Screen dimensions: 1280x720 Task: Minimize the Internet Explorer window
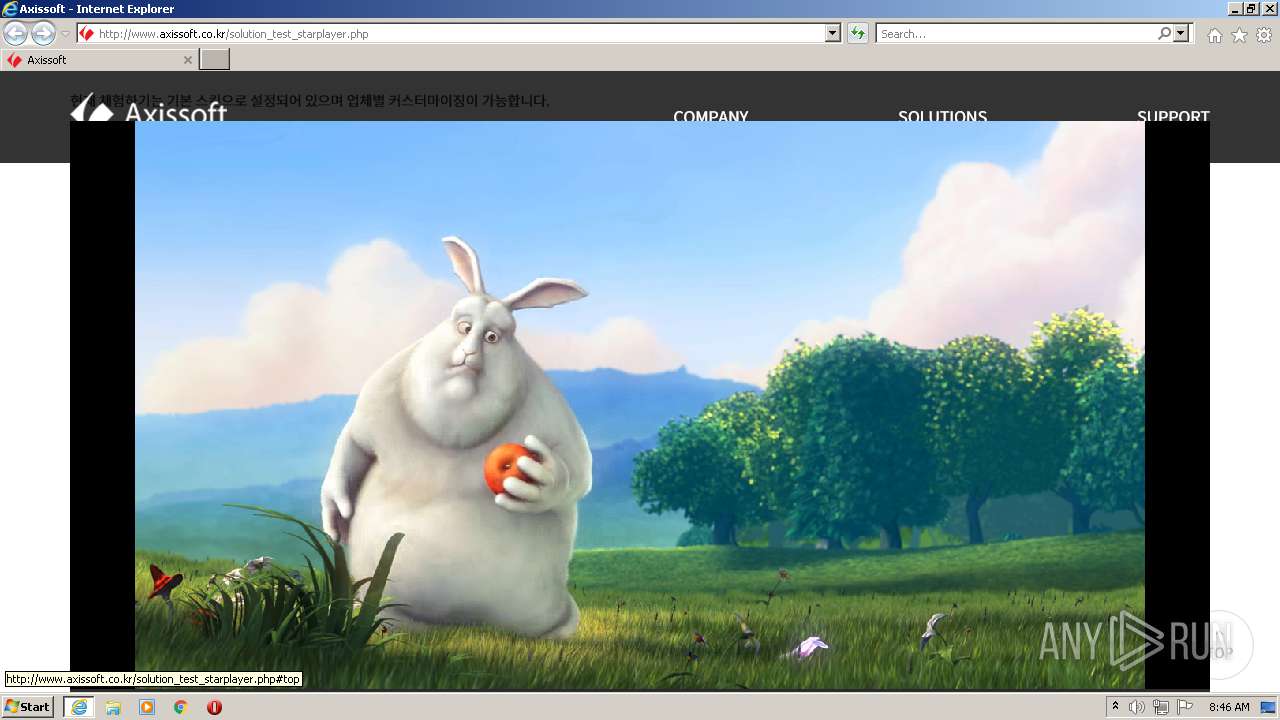[x=1235, y=8]
